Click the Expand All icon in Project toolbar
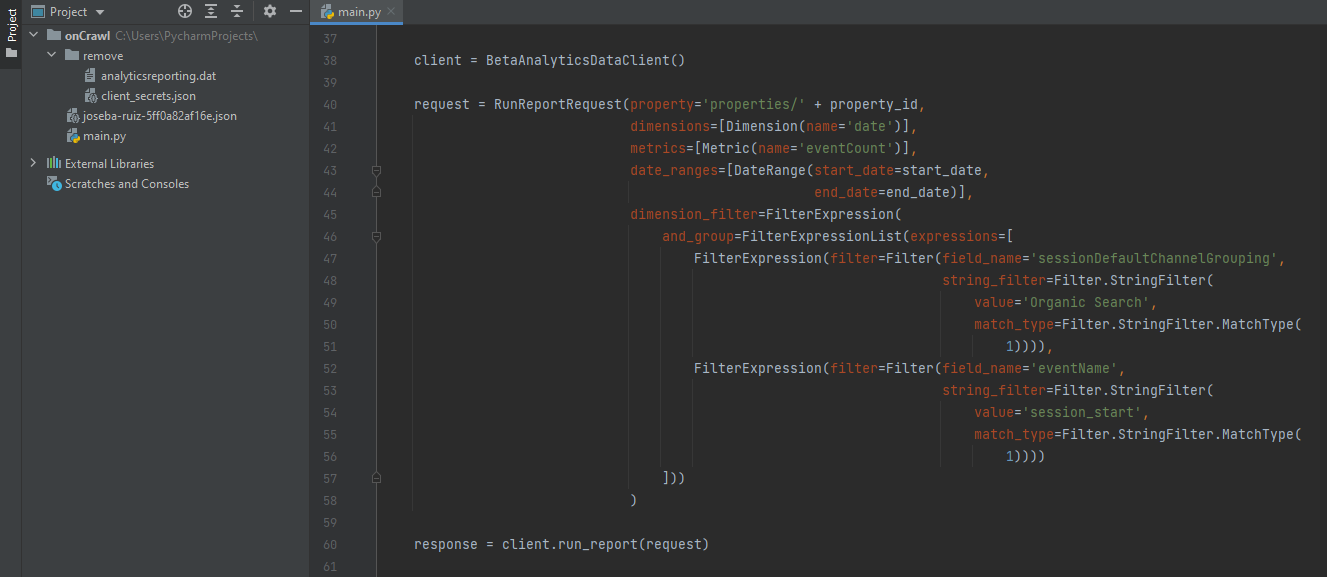The image size is (1327, 577). point(210,11)
